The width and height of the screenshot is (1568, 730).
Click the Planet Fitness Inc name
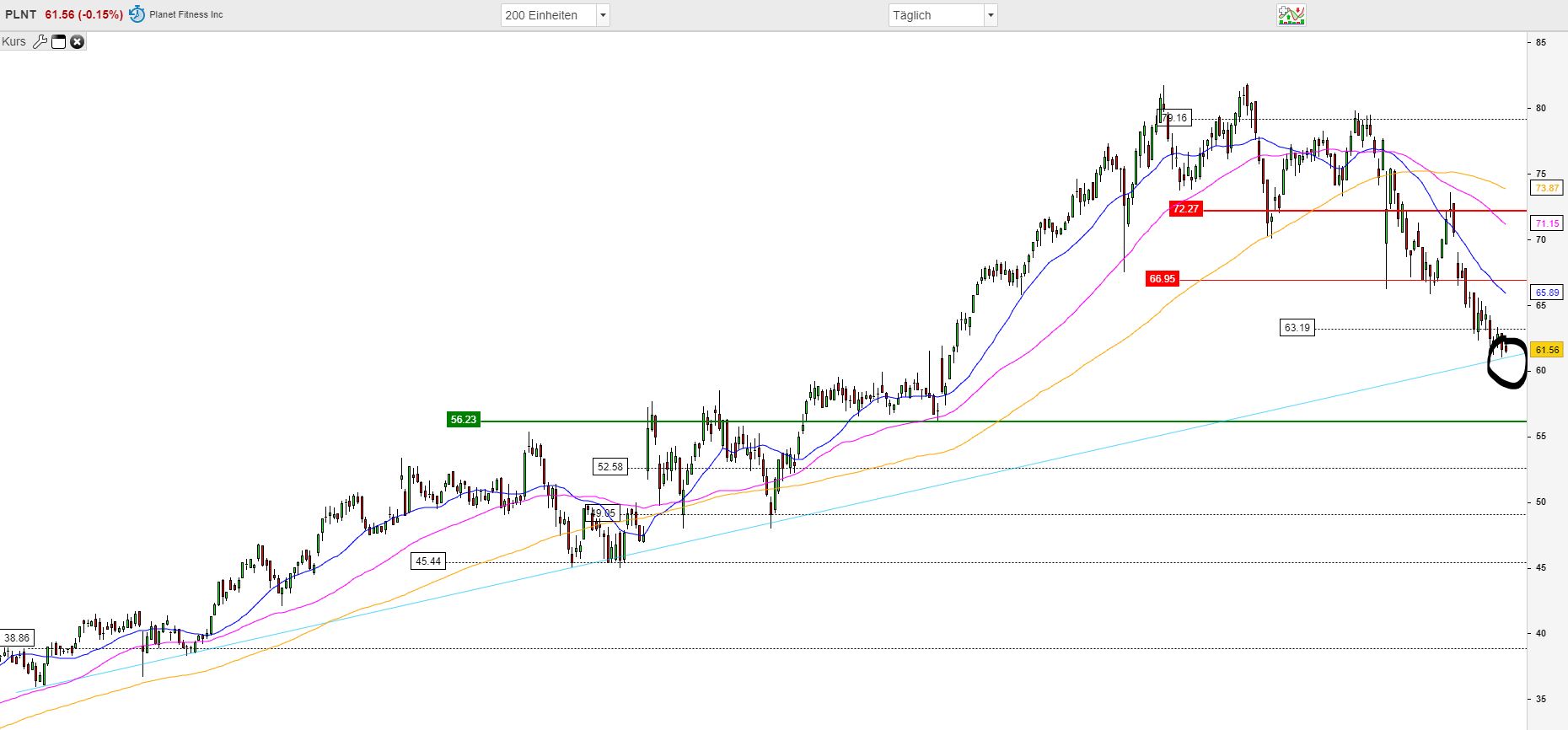(x=186, y=14)
